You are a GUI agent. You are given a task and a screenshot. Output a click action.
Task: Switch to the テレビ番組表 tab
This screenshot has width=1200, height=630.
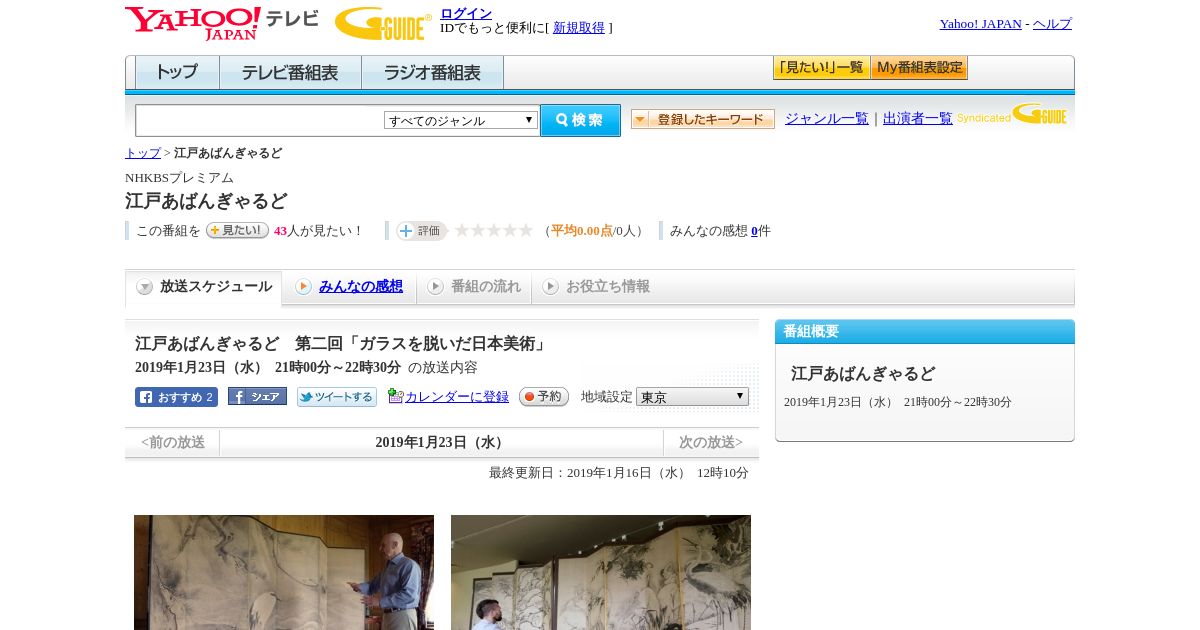tap(290, 73)
